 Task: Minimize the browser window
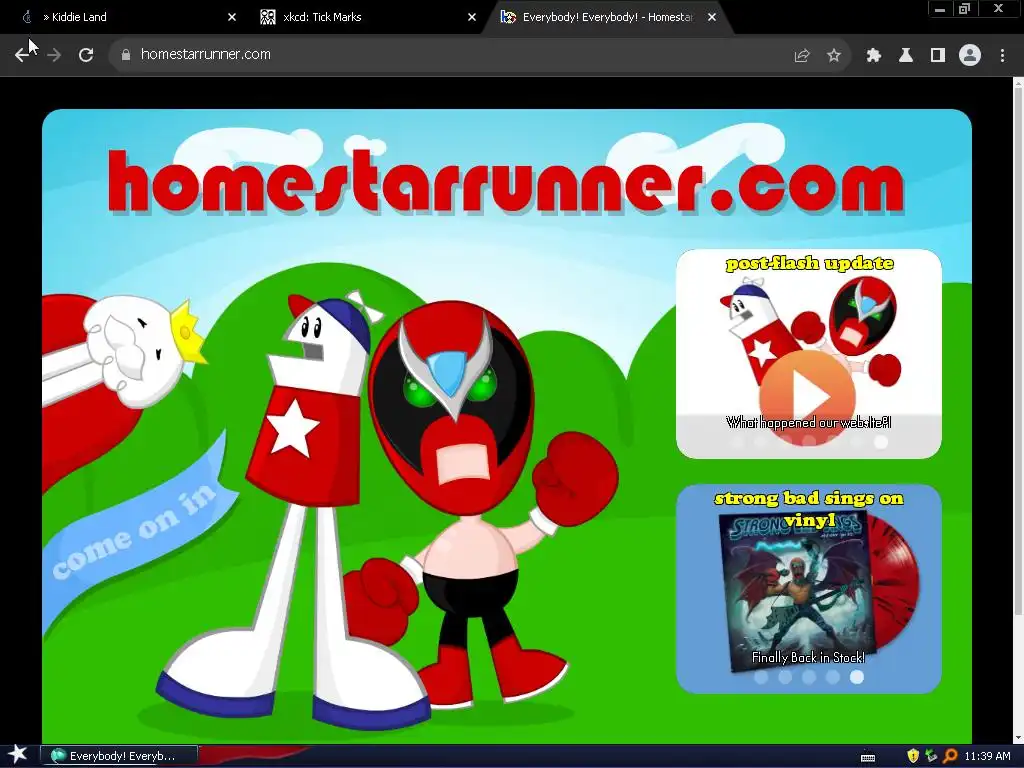coord(940,9)
